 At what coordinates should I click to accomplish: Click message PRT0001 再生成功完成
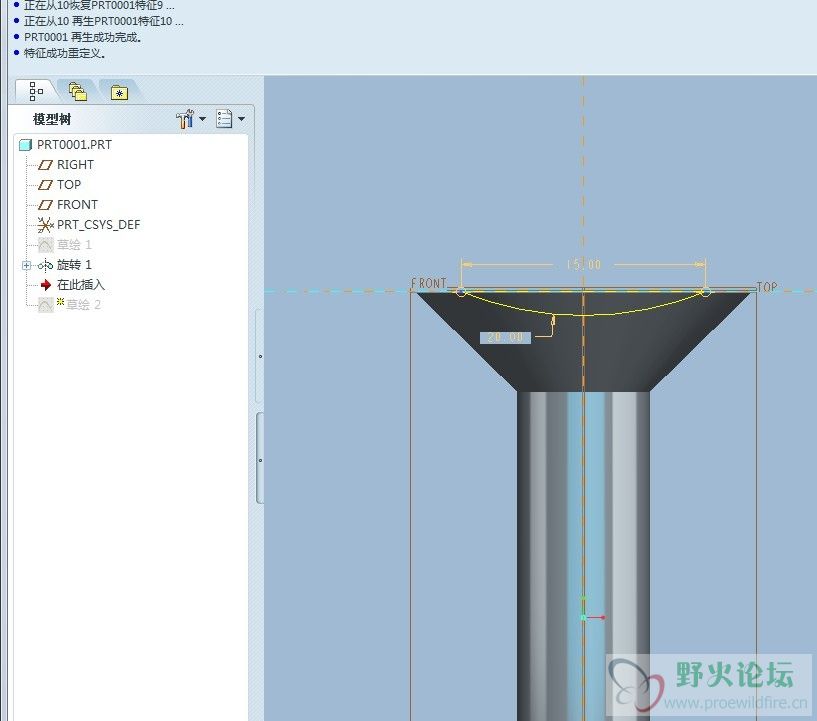[82, 37]
